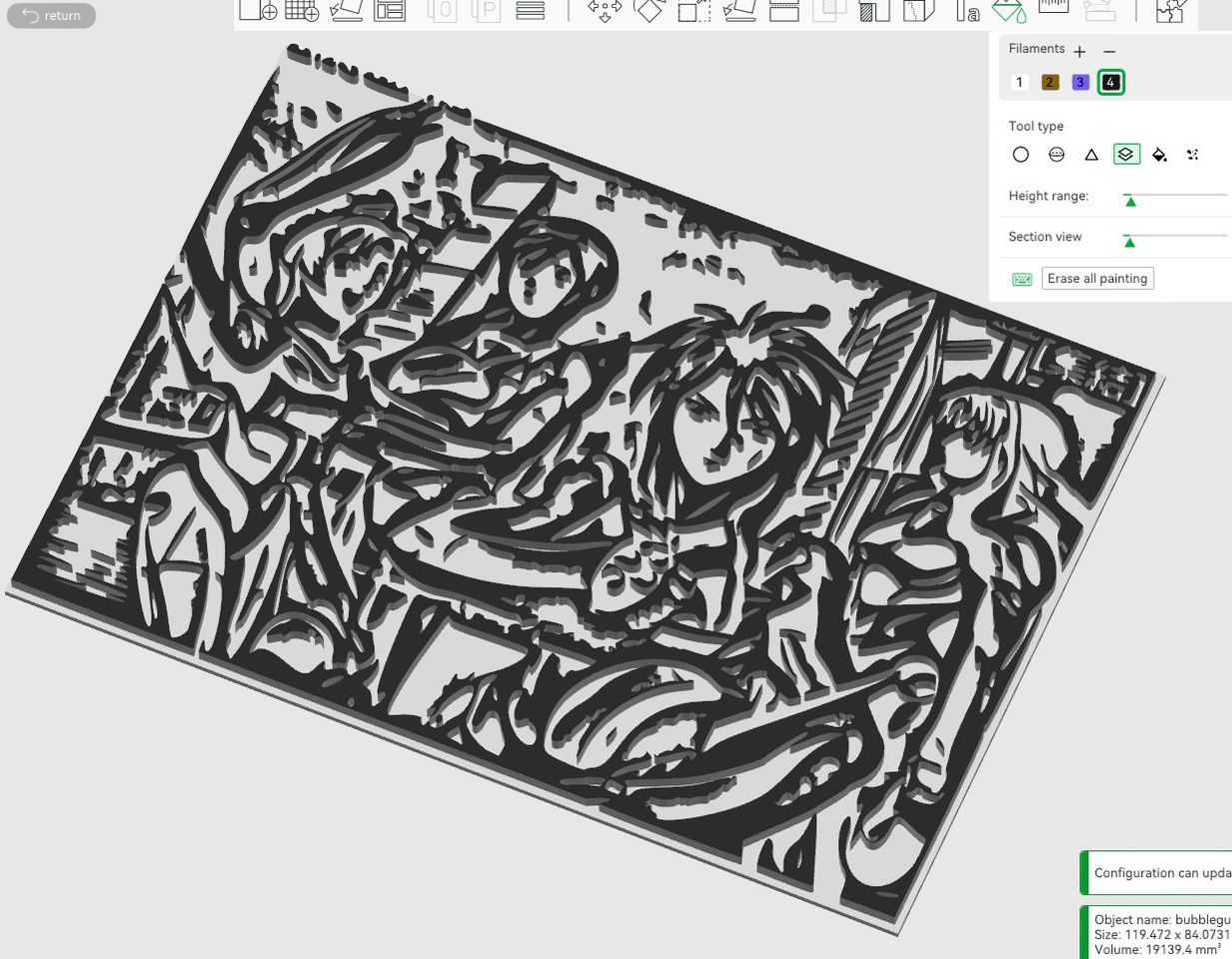Open the assembly view puzzle icon
This screenshot has width=1232, height=959.
click(x=1170, y=10)
